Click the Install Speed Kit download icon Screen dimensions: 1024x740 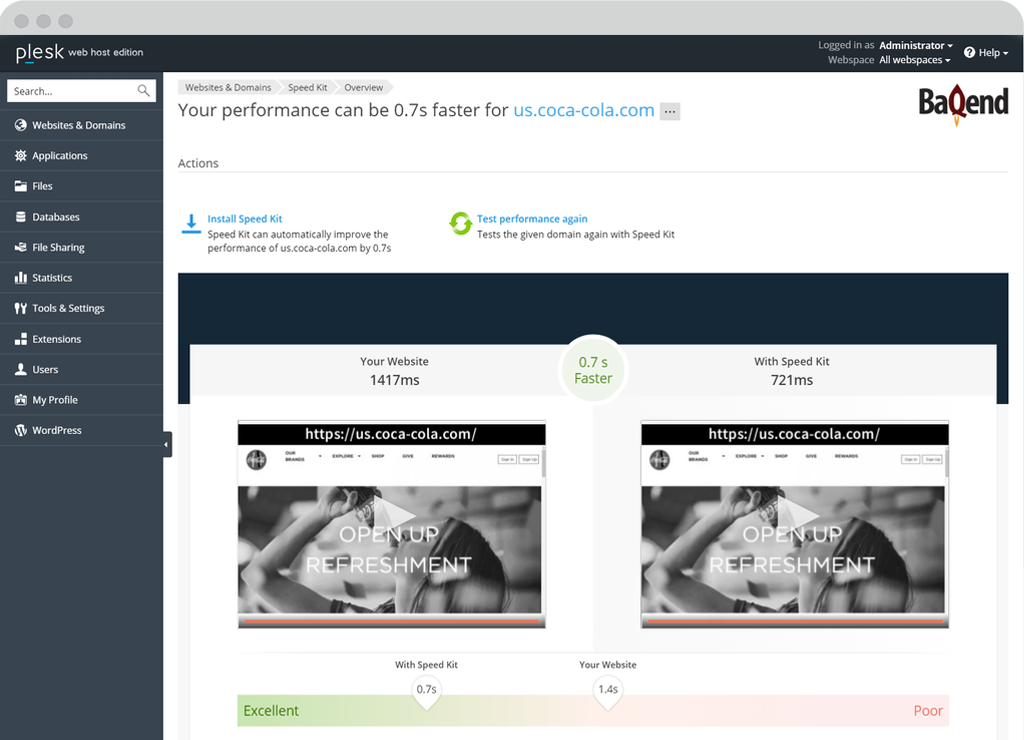click(x=191, y=224)
